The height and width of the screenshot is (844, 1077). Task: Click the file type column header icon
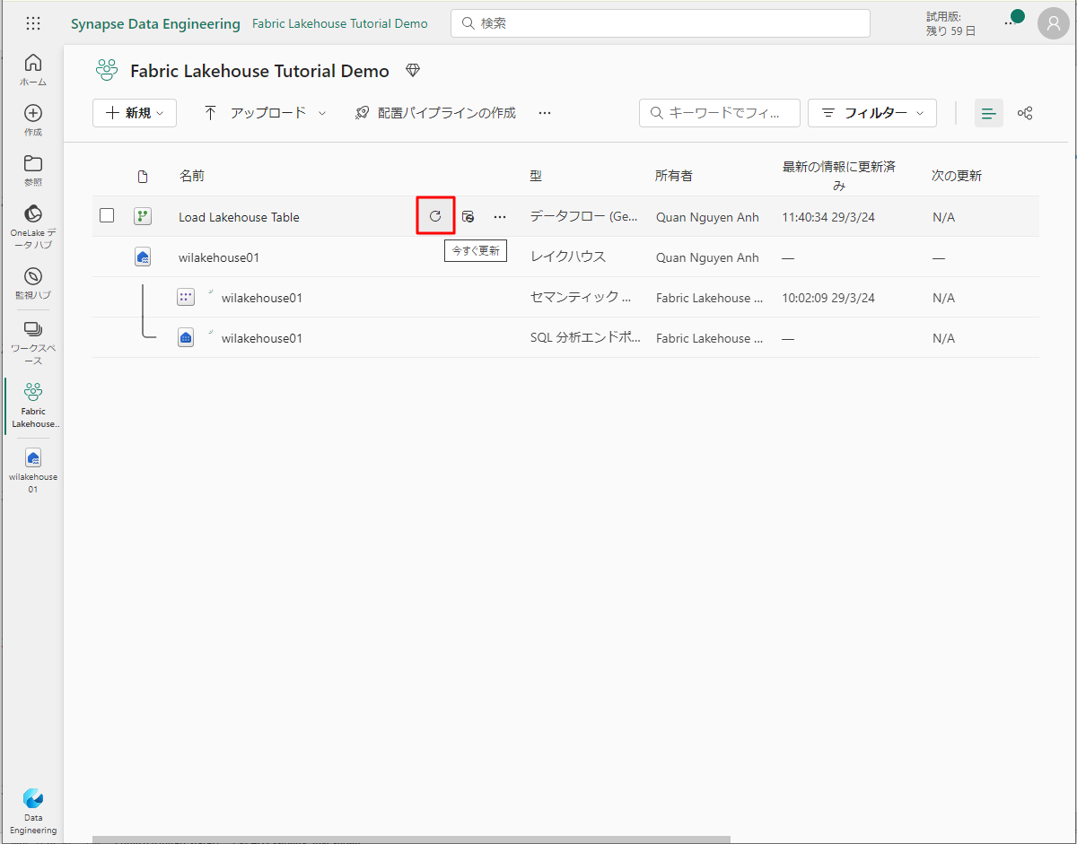coord(142,176)
